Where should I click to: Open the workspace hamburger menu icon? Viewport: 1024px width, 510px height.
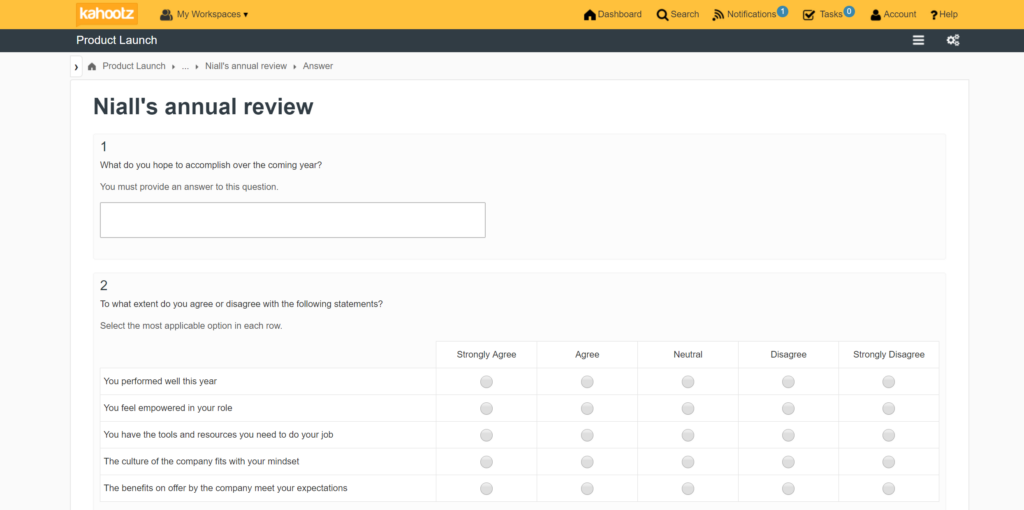pos(918,40)
